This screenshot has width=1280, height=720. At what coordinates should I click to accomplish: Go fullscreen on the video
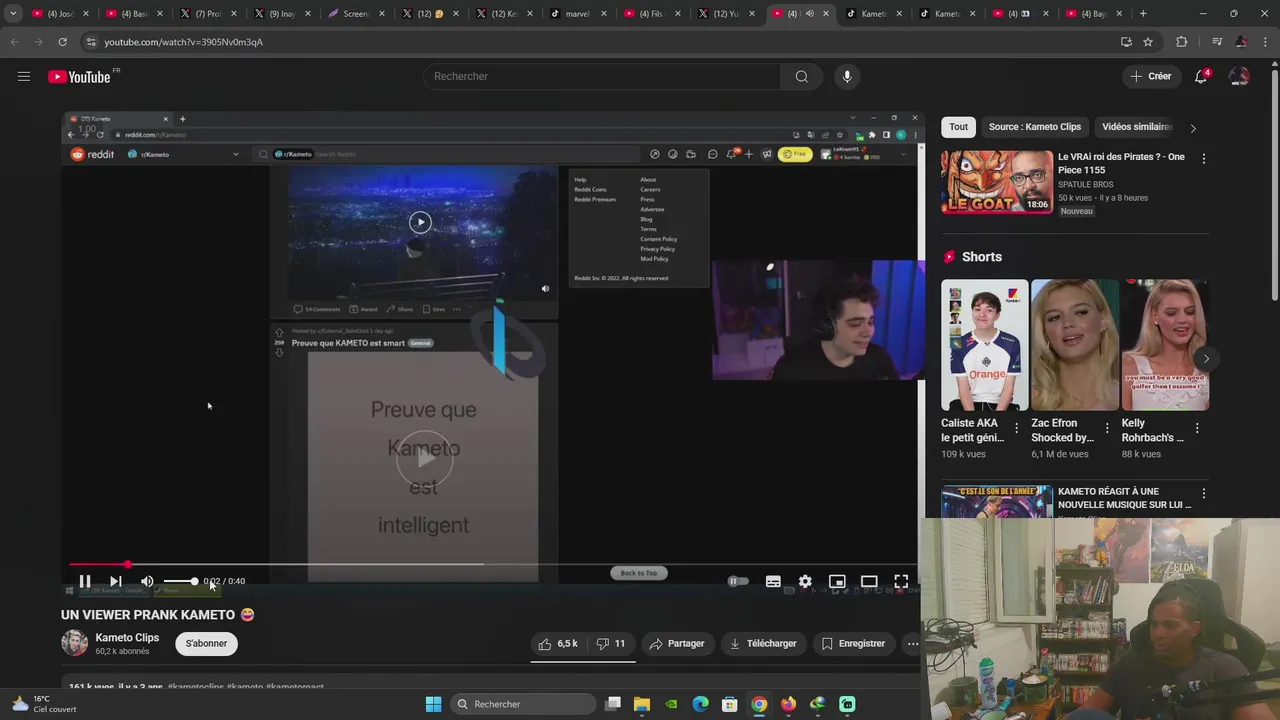[x=901, y=581]
